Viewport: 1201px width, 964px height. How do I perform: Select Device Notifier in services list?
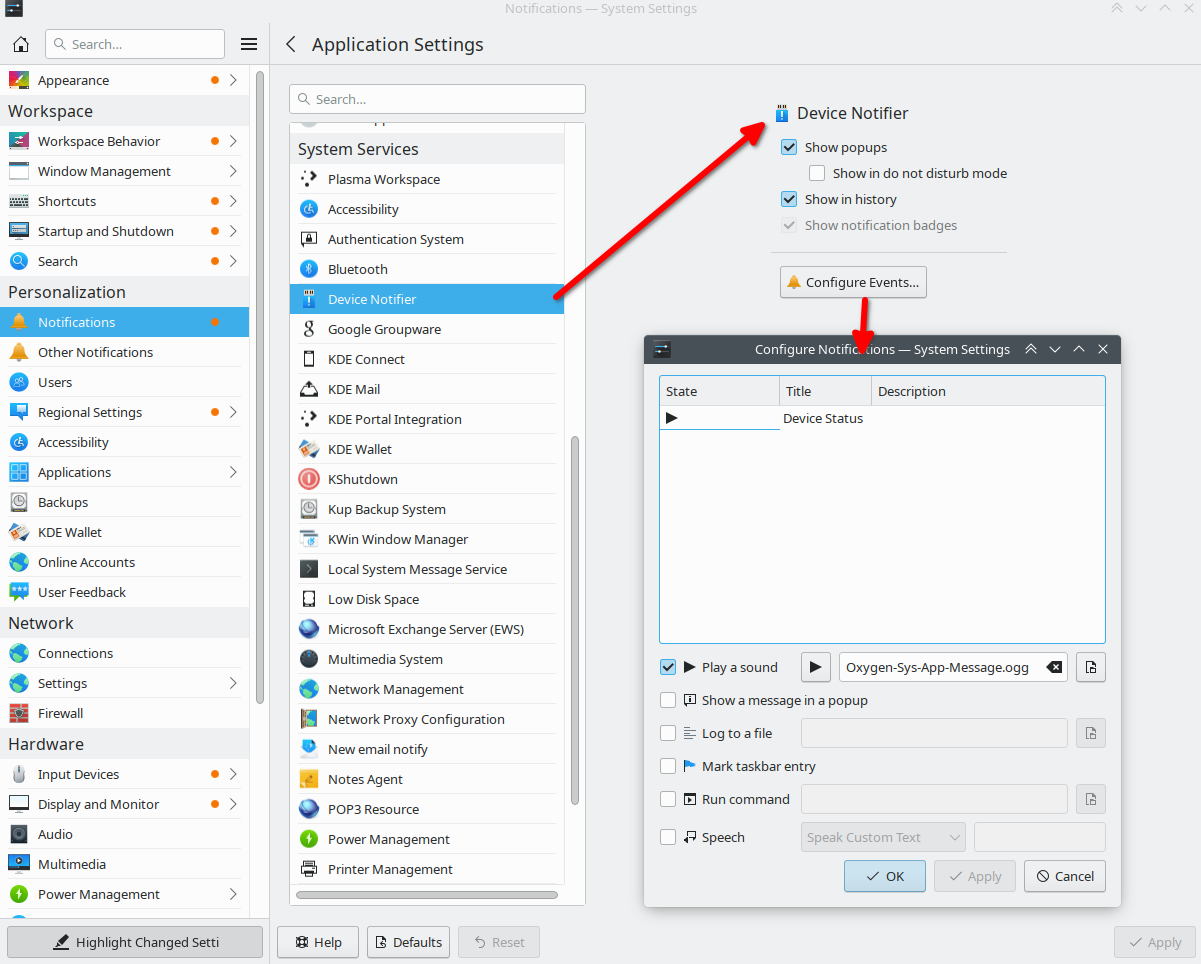[x=427, y=299]
